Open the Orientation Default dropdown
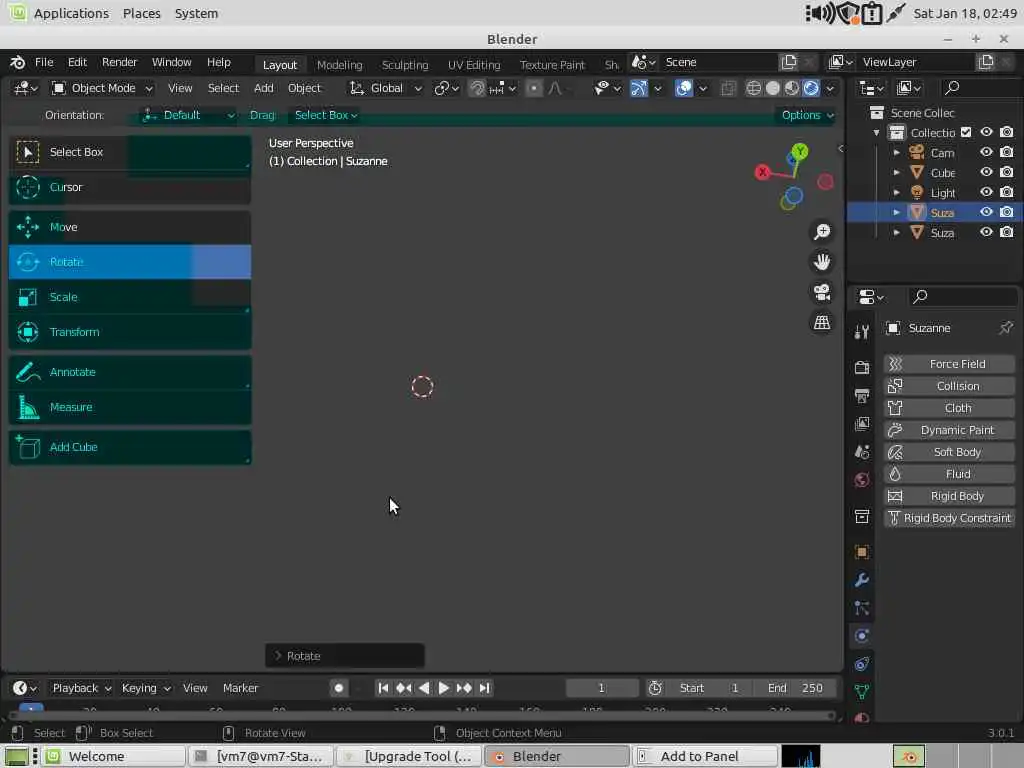The width and height of the screenshot is (1024, 768). tap(188, 116)
